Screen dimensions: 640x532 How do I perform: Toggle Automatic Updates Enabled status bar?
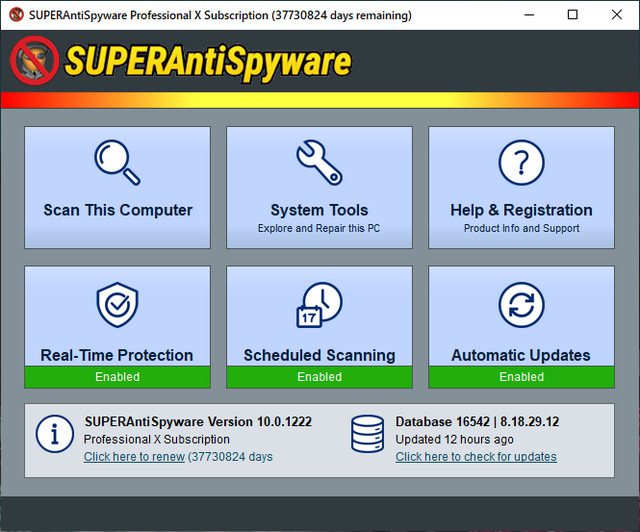521,377
